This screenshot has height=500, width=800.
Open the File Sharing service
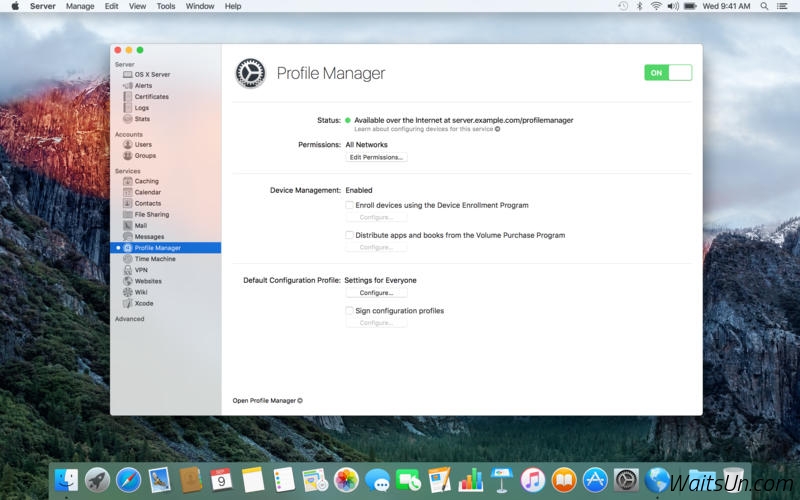pos(146,214)
